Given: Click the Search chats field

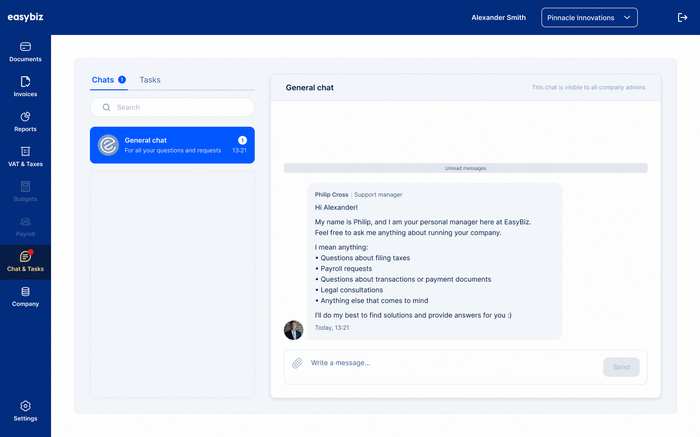Looking at the screenshot, I should point(172,107).
